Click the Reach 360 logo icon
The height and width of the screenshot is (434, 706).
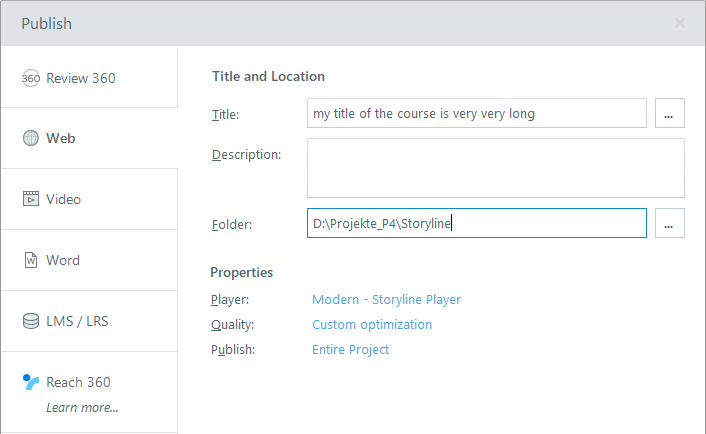point(30,382)
